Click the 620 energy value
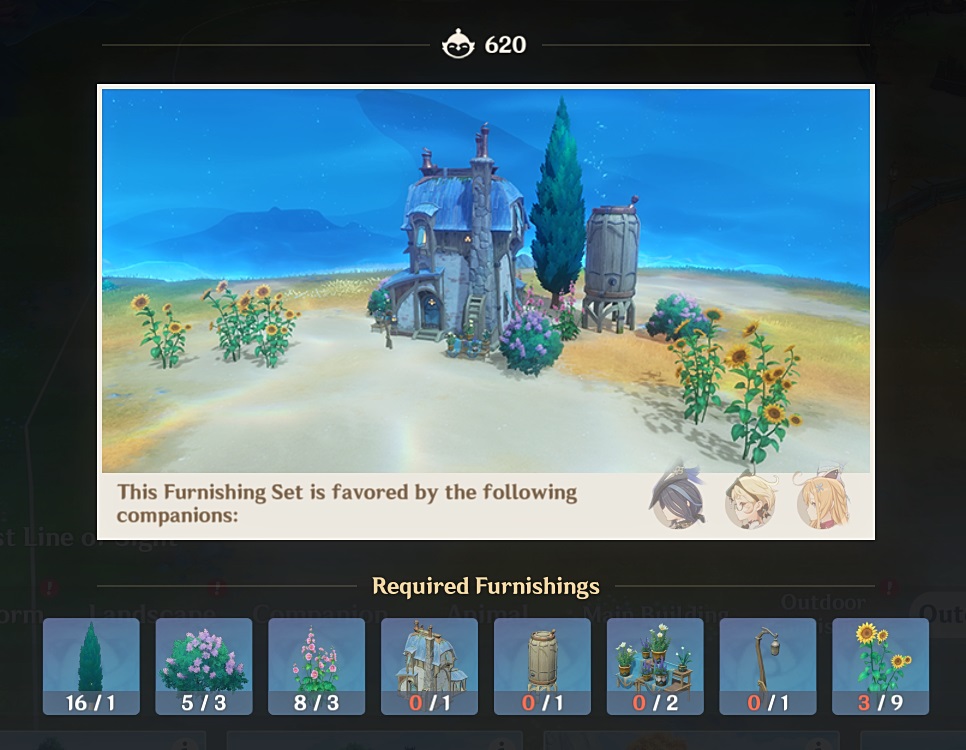The image size is (966, 750). [x=505, y=44]
